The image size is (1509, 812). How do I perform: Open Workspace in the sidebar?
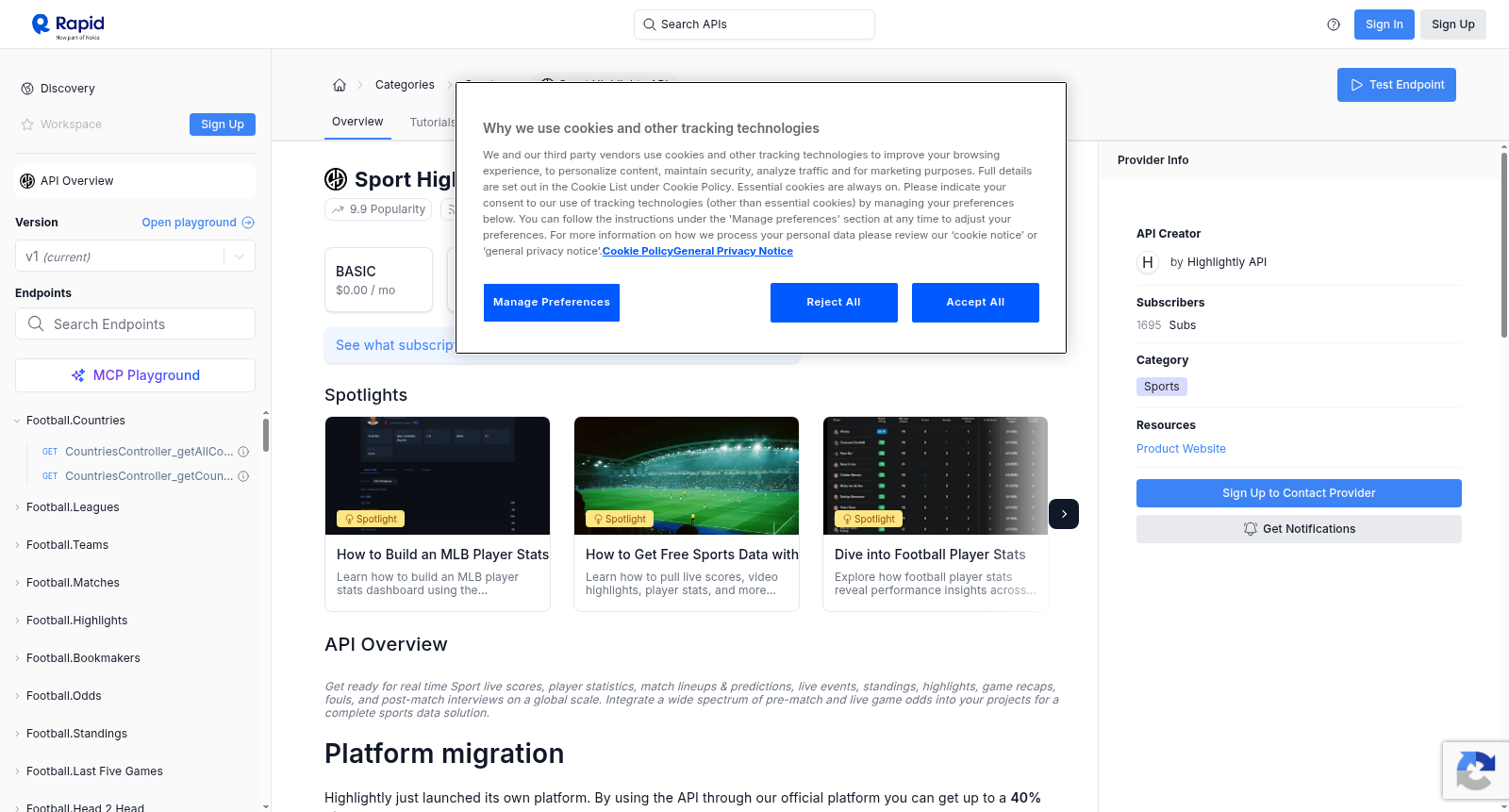click(71, 124)
